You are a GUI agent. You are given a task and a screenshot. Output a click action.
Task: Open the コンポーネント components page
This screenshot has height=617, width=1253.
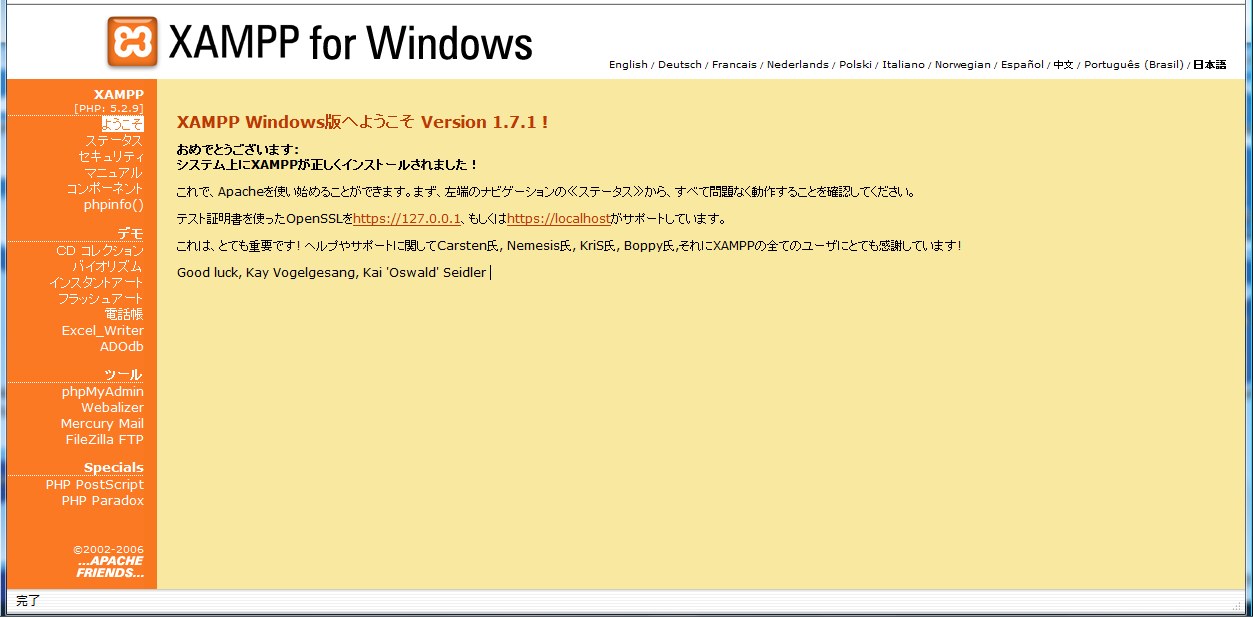pos(105,188)
